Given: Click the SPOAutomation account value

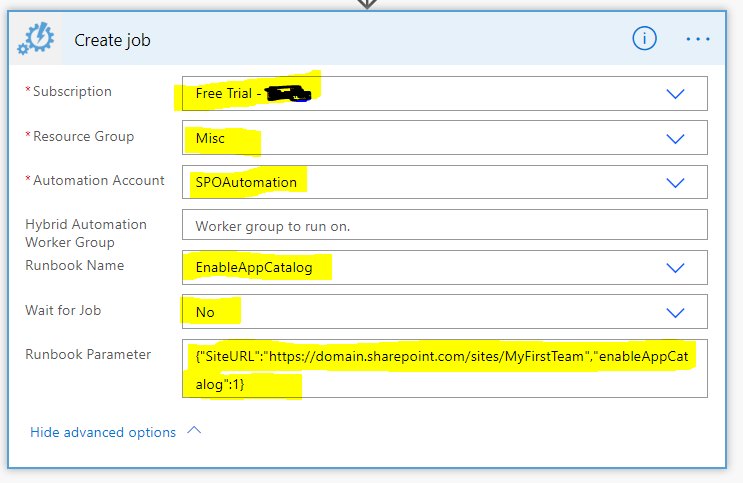Looking at the screenshot, I should (246, 182).
